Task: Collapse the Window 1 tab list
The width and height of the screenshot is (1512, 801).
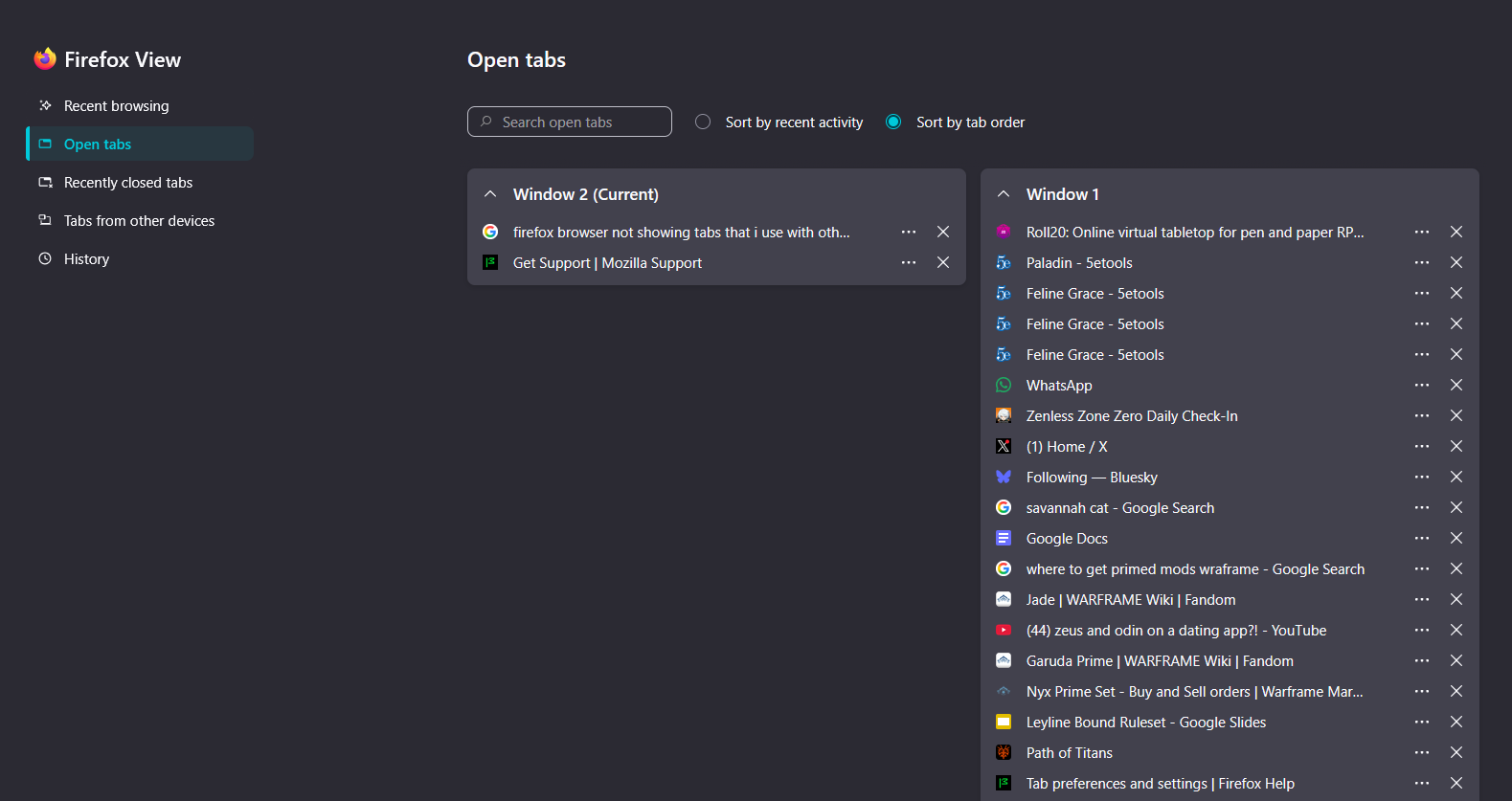Action: pyautogui.click(x=1004, y=194)
